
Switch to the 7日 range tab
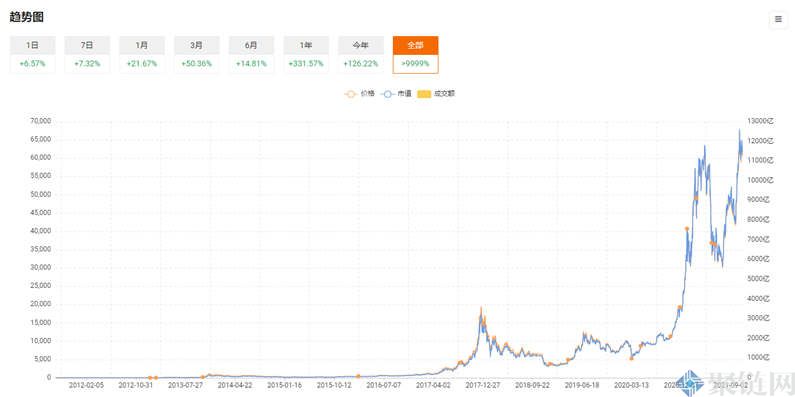(x=87, y=55)
